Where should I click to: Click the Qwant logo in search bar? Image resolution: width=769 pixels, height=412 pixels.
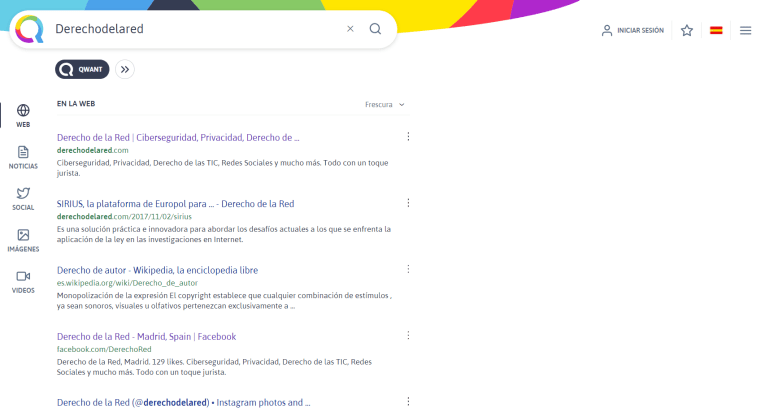[x=29, y=29]
